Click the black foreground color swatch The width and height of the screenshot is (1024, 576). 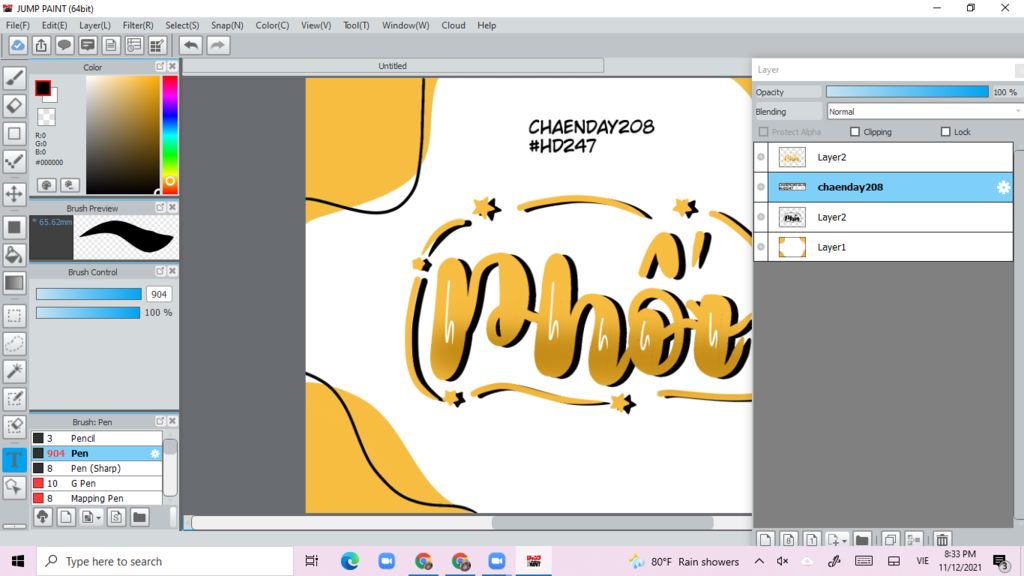pos(43,88)
